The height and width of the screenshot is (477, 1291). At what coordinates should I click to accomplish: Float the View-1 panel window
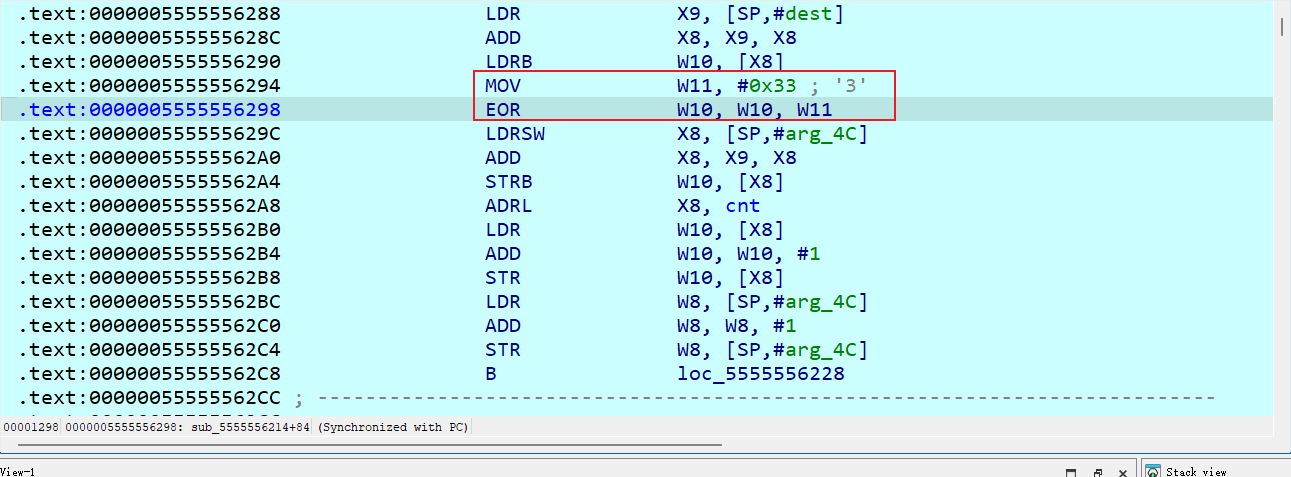(x=1097, y=472)
